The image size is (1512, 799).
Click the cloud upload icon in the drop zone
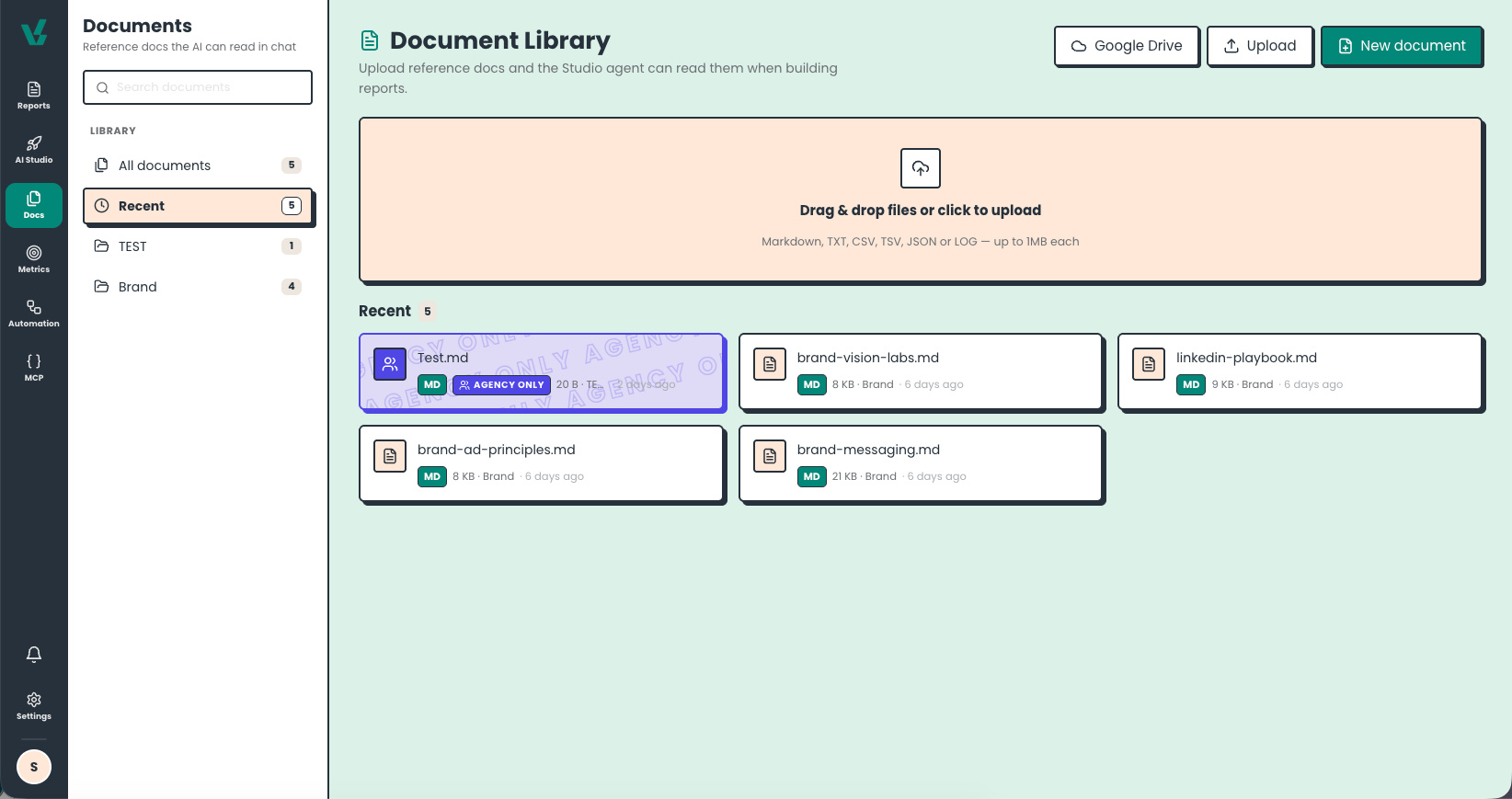point(921,168)
